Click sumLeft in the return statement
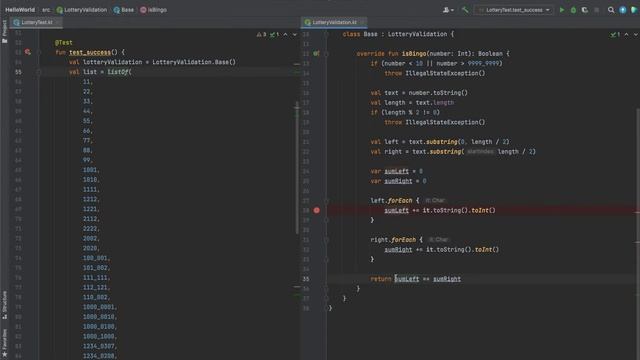640x360 pixels. point(407,279)
